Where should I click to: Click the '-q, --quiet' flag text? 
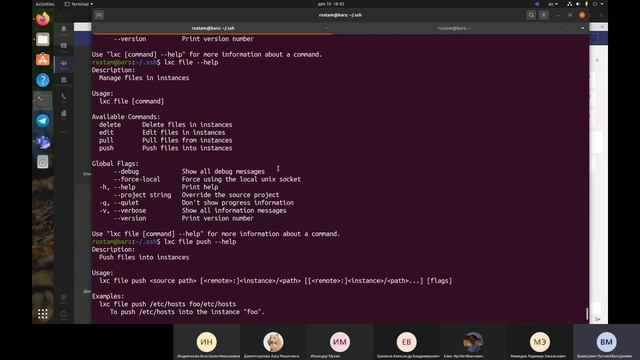coord(119,202)
